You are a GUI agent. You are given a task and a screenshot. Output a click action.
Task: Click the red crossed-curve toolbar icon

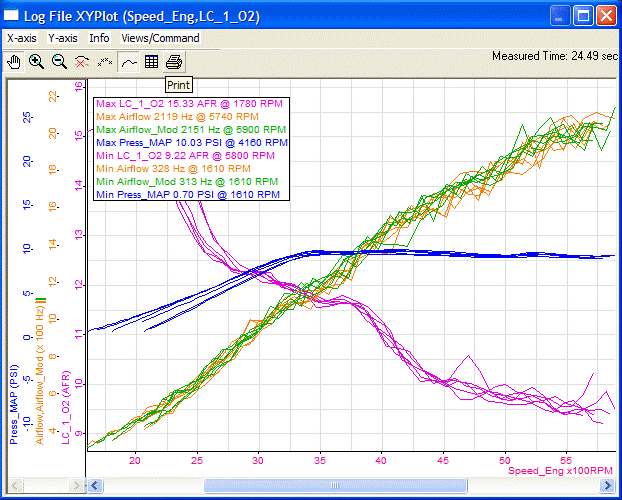click(x=83, y=62)
